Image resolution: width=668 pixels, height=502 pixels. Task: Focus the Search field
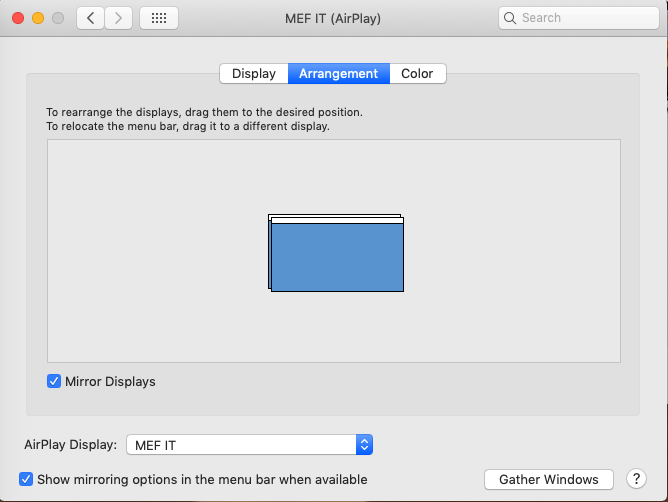click(579, 18)
